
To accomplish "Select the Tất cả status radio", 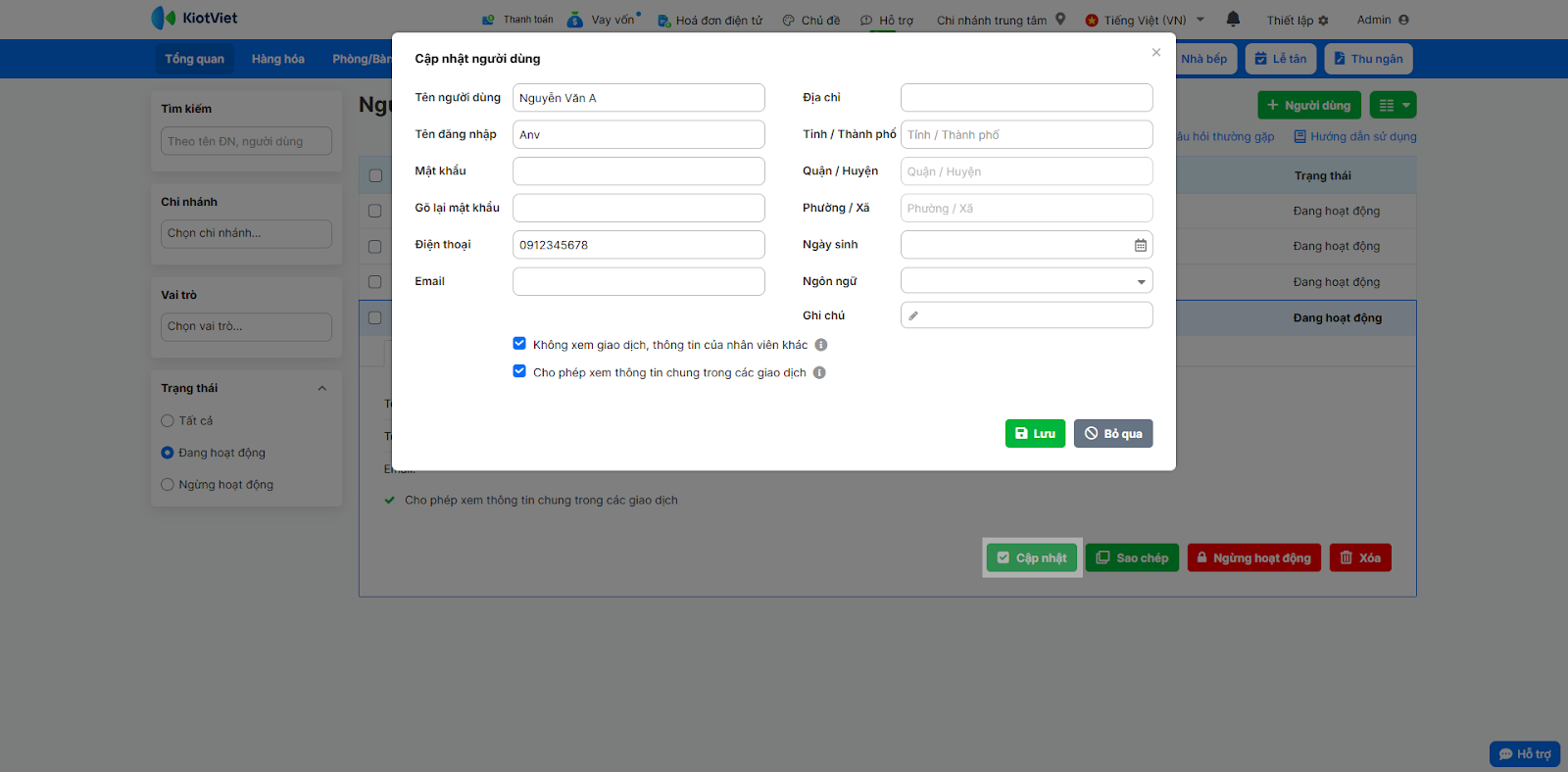I will point(168,421).
